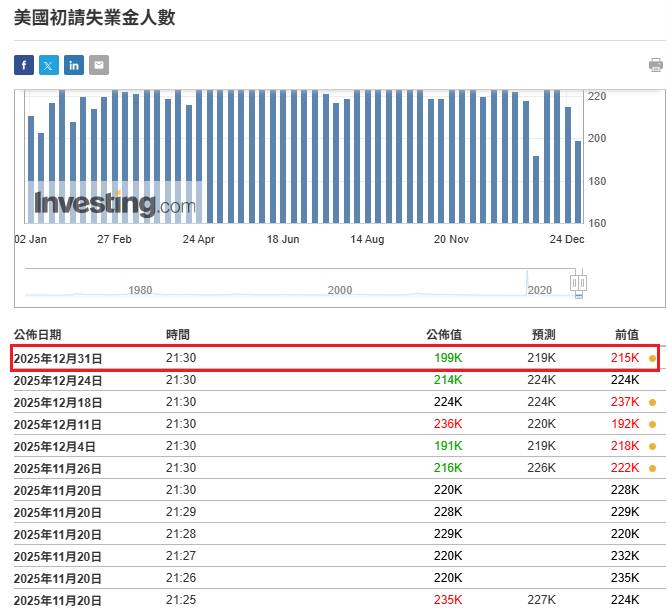667x613 pixels.
Task: Share the page on LinkedIn
Action: click(74, 65)
